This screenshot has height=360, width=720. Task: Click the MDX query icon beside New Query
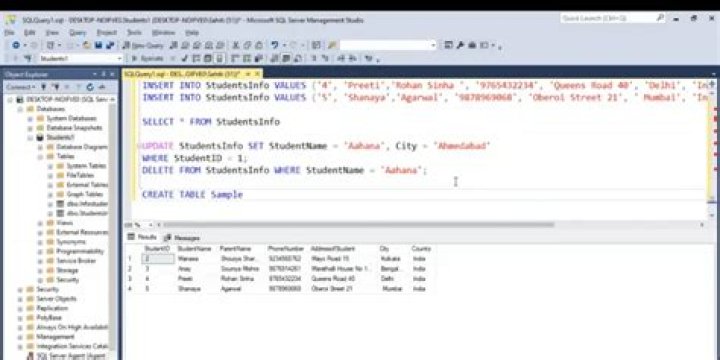184,45
